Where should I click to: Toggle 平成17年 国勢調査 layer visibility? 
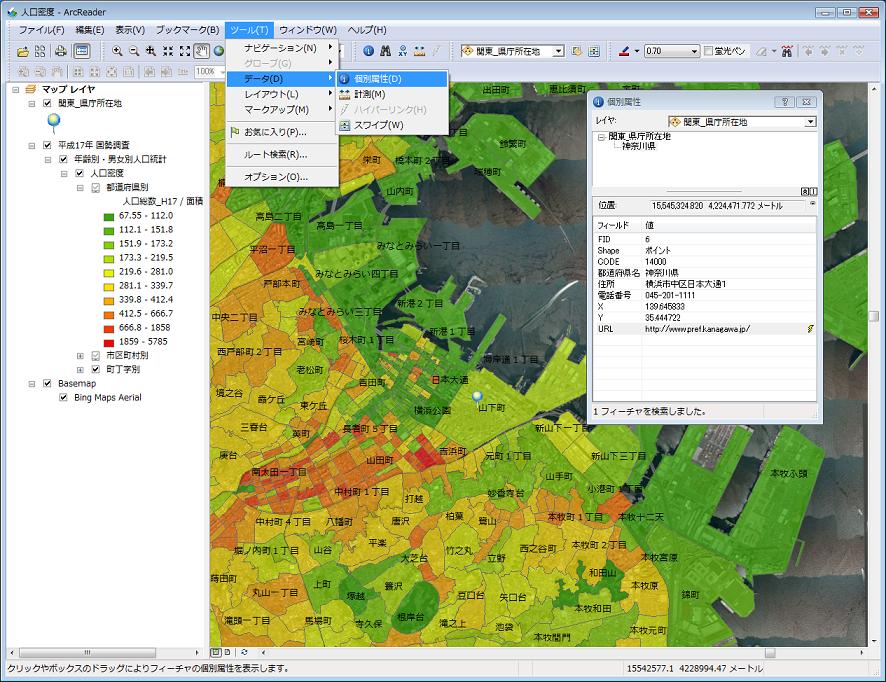pyautogui.click(x=47, y=145)
